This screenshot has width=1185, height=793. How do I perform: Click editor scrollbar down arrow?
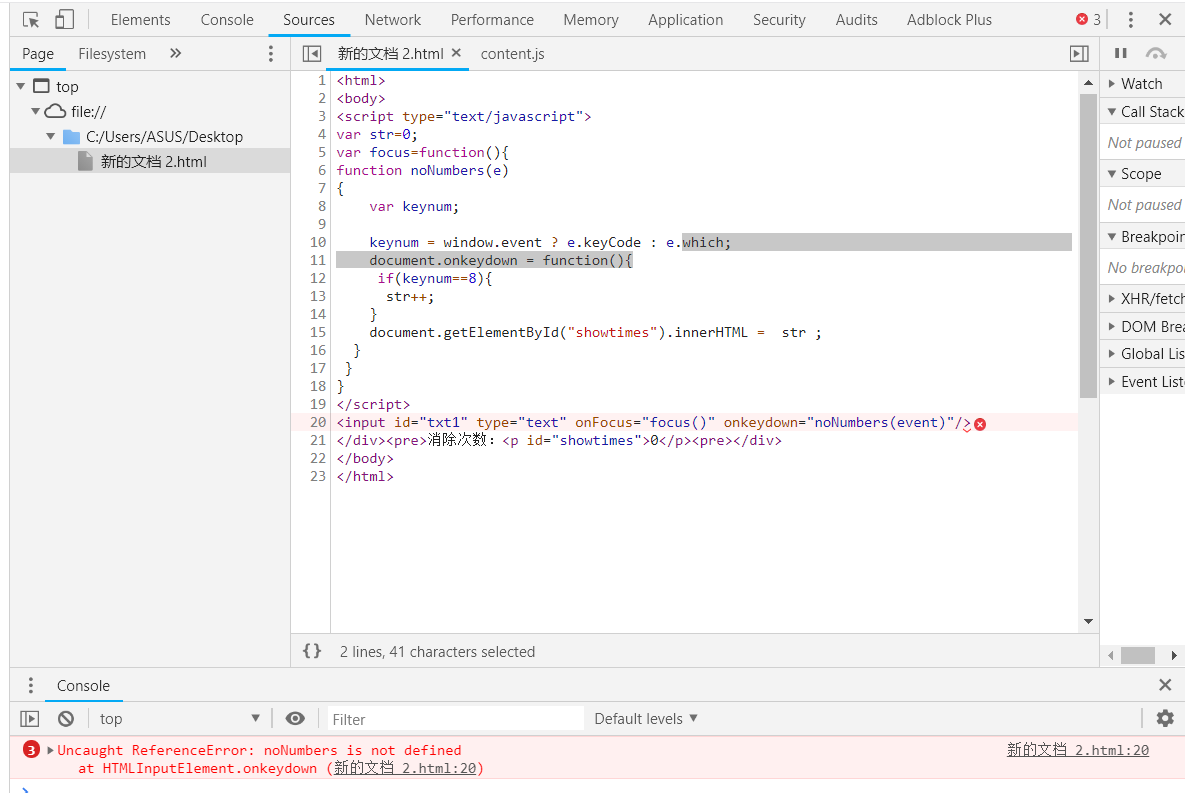1088,621
